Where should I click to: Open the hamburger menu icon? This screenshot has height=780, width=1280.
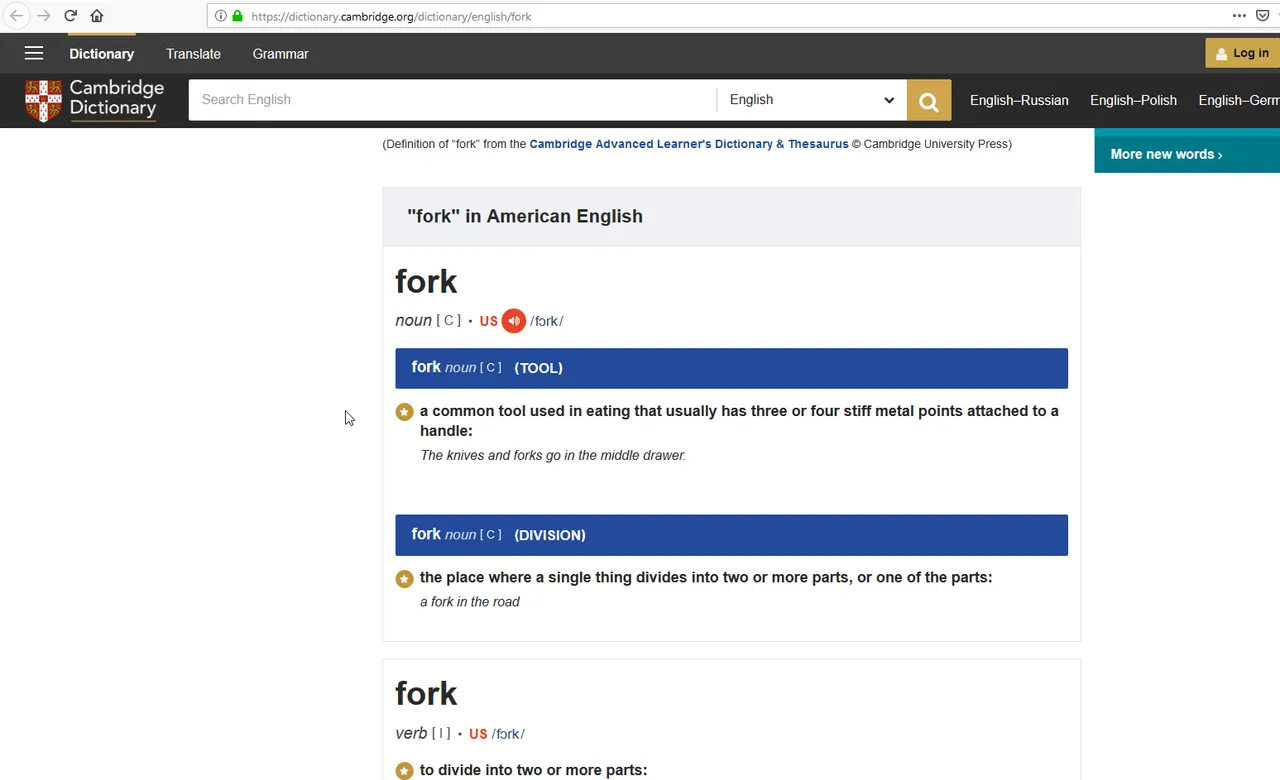pyautogui.click(x=34, y=54)
